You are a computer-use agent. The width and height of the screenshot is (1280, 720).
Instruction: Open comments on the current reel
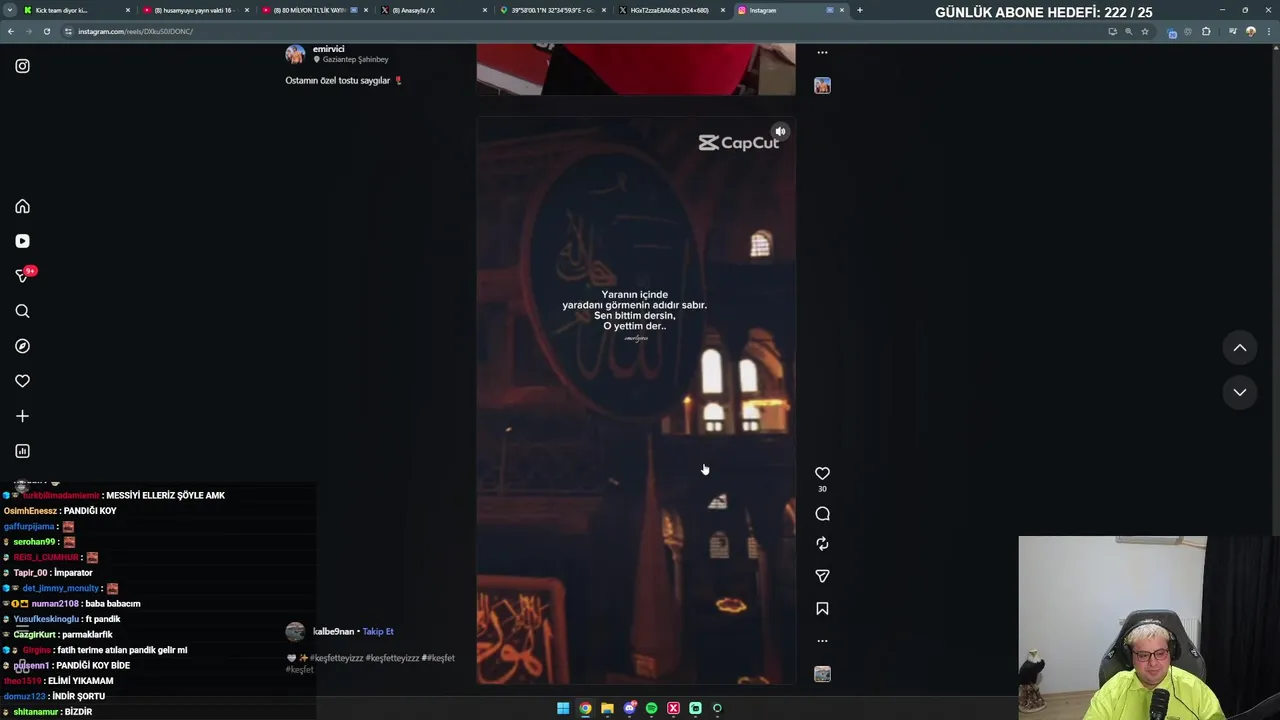(x=822, y=514)
